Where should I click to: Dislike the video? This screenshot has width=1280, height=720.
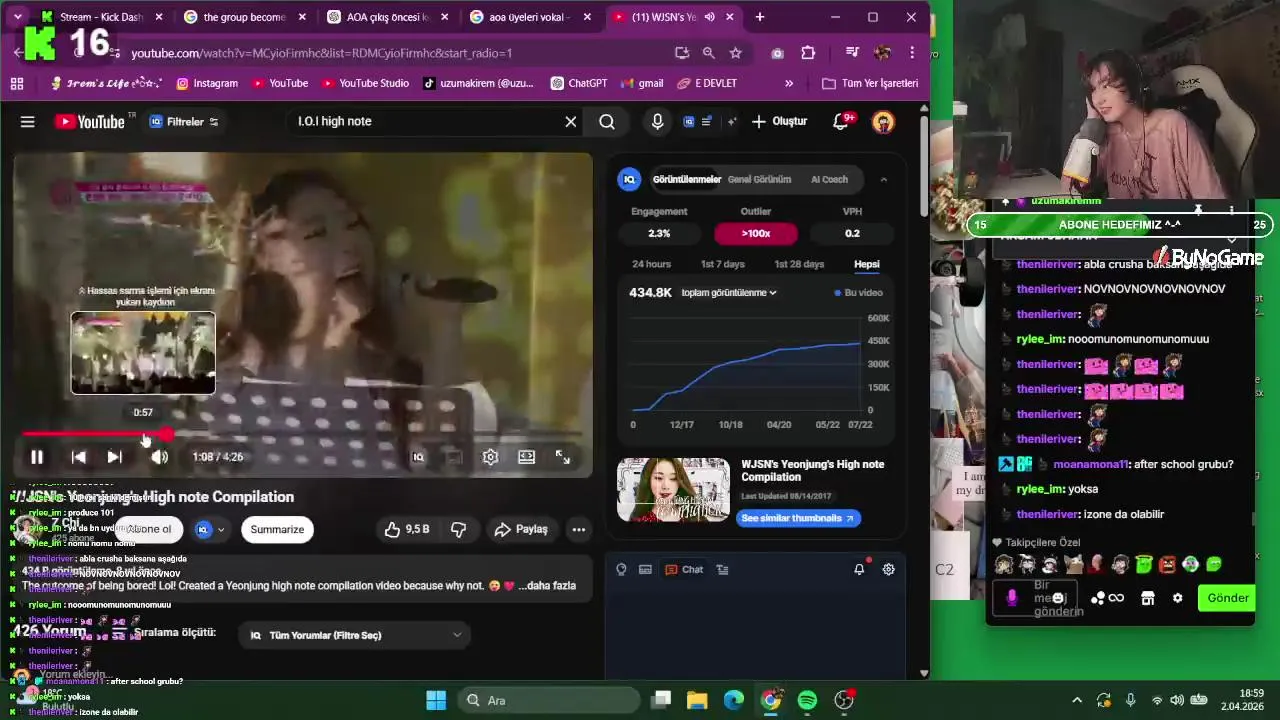459,529
